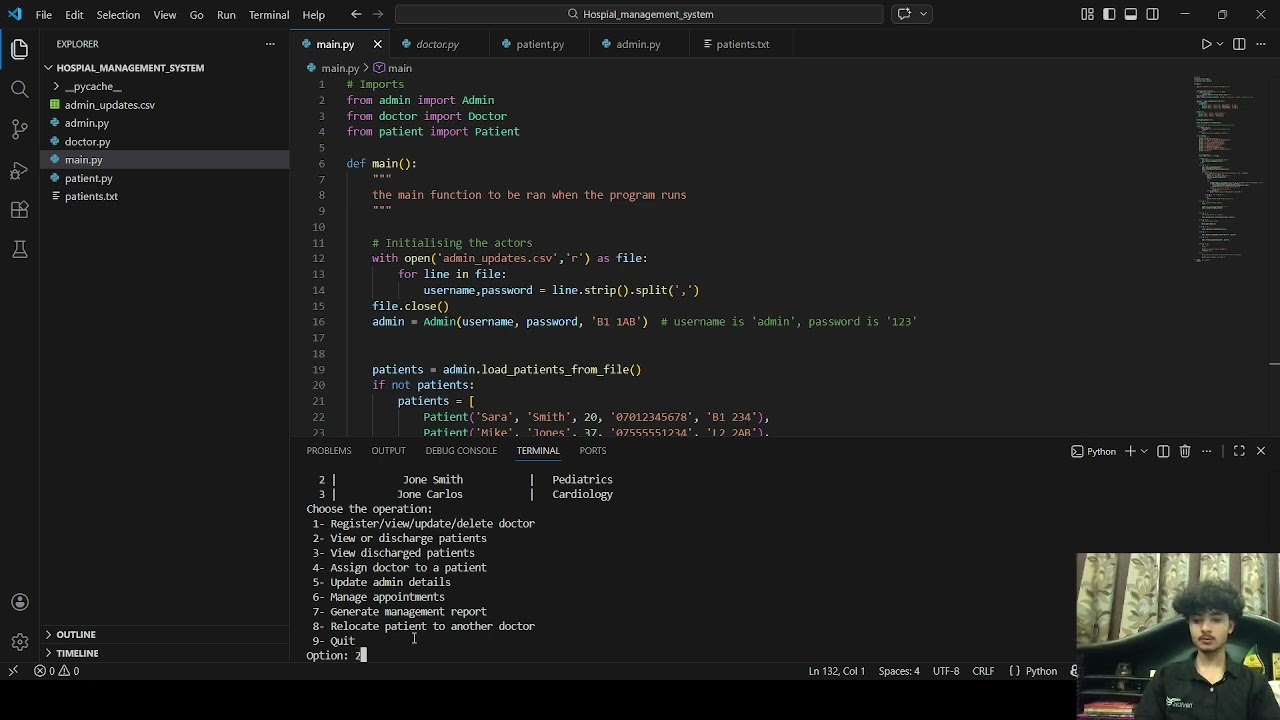Change file encoding via UTF-8

[x=946, y=671]
